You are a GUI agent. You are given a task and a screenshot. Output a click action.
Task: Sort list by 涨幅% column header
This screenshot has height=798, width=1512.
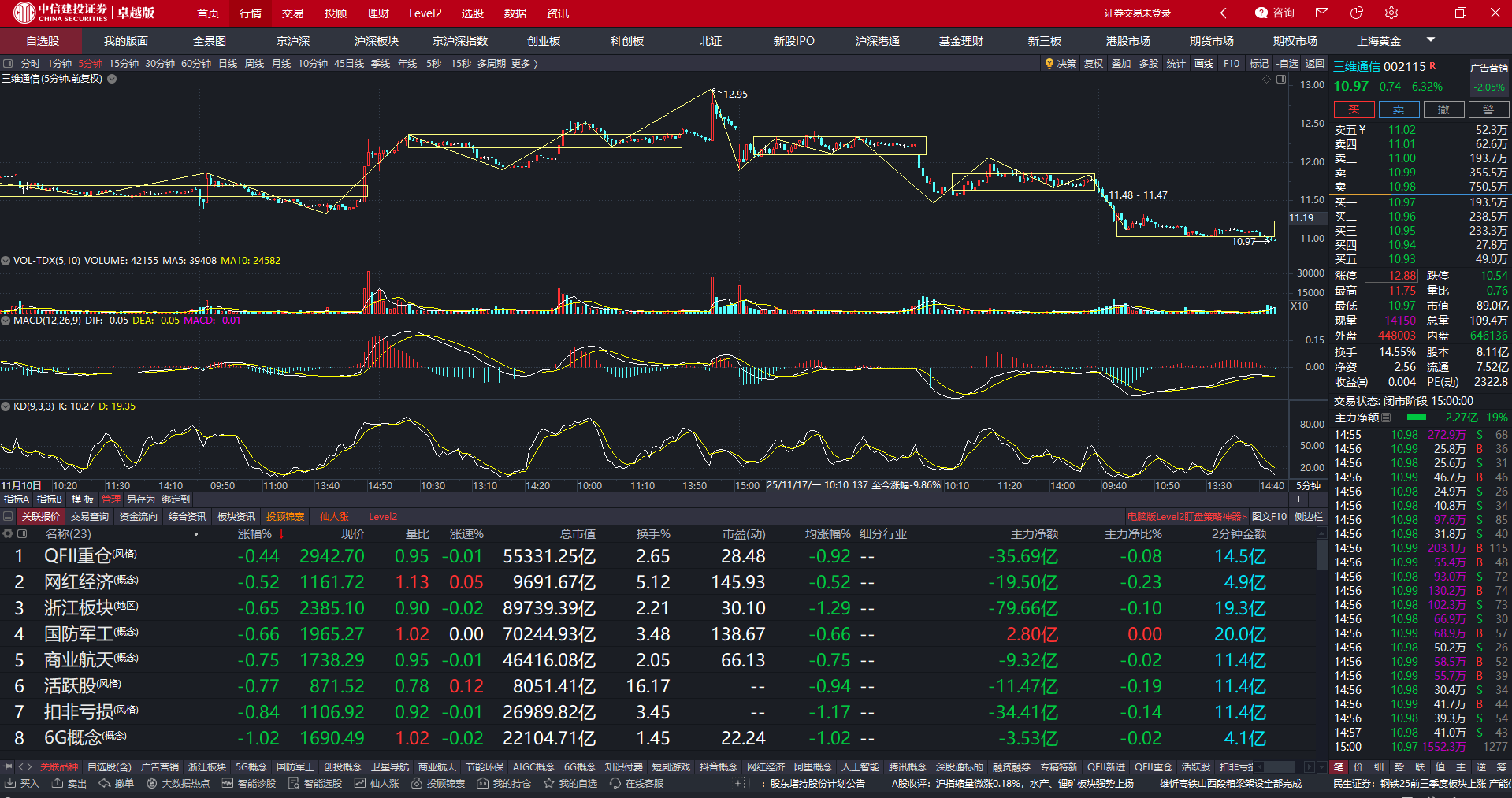(254, 534)
